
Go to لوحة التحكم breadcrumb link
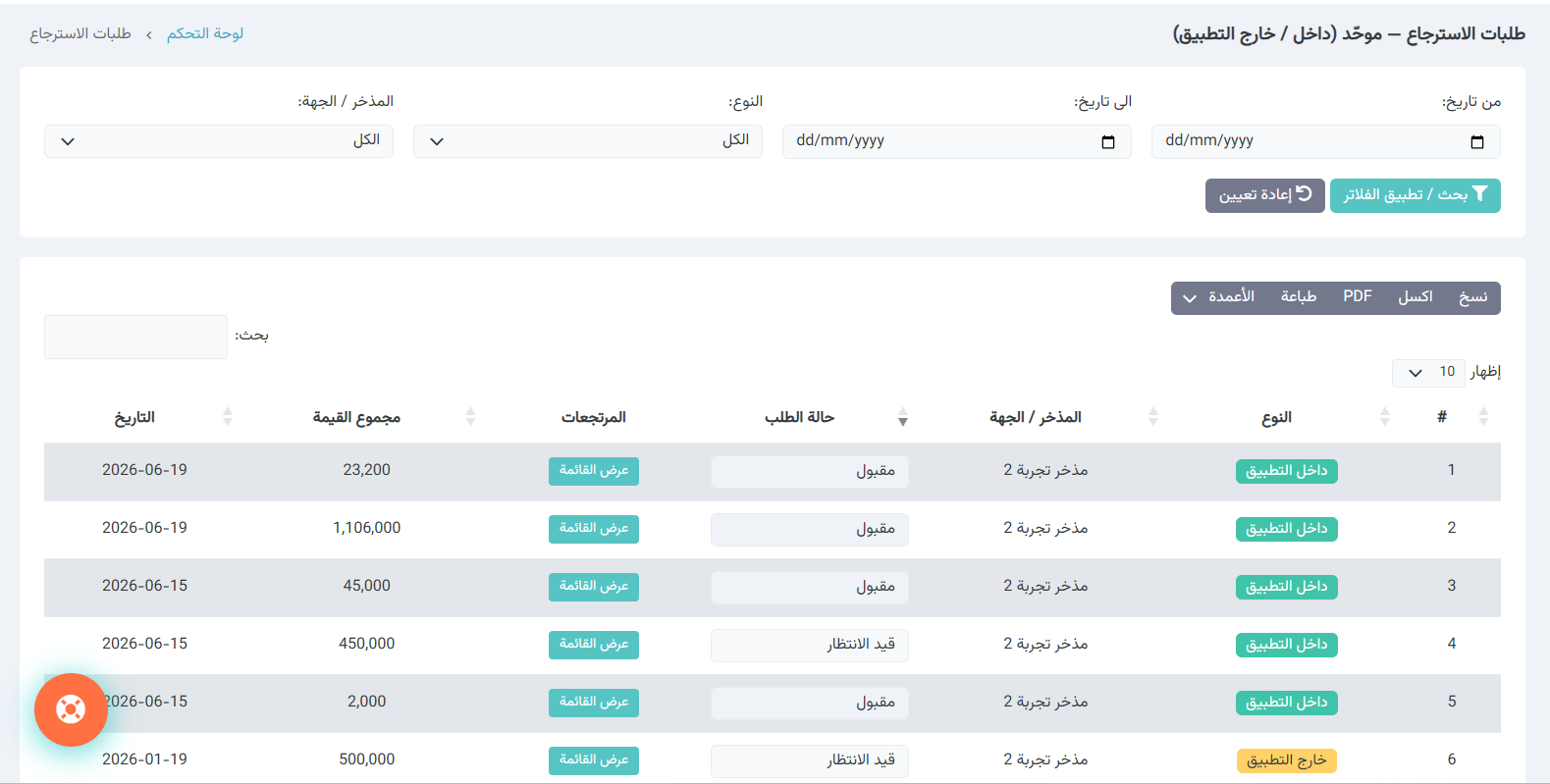(204, 33)
